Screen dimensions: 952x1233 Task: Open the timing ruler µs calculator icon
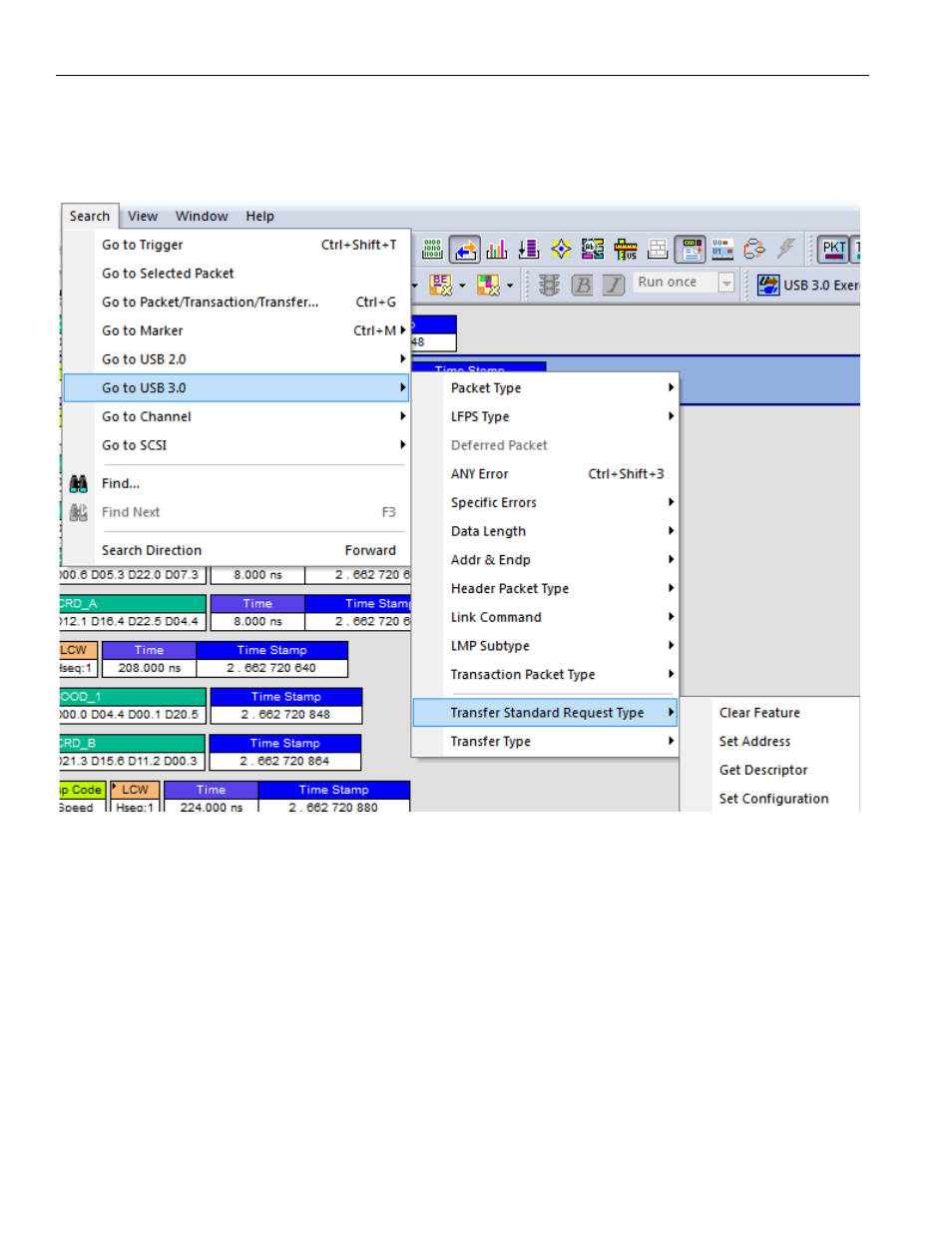coord(626,249)
